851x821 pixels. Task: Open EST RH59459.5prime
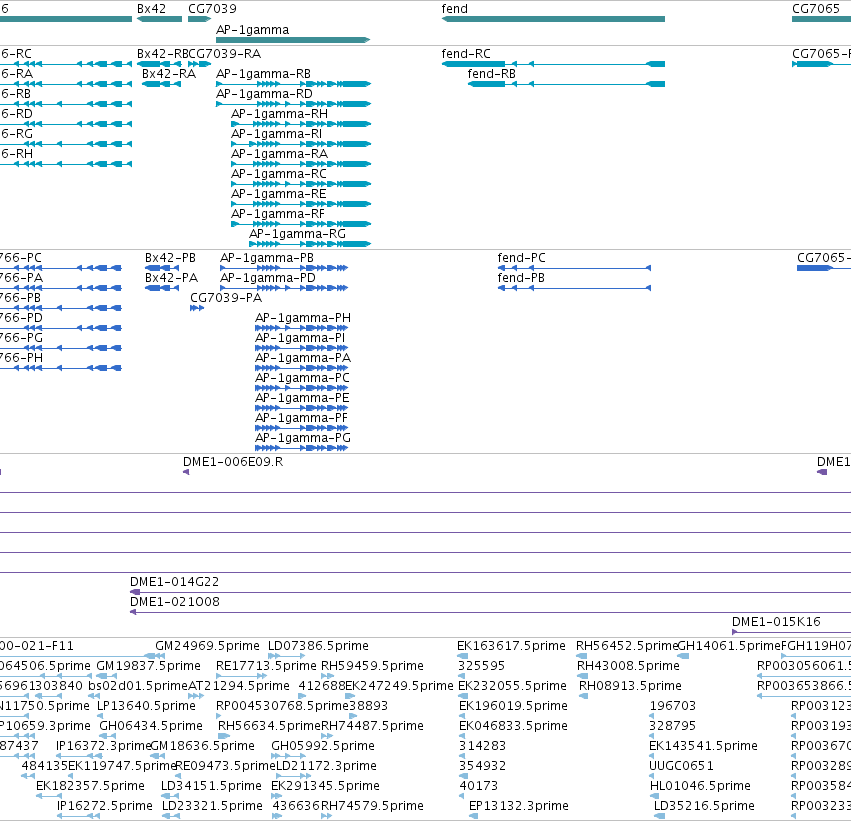tap(372, 666)
